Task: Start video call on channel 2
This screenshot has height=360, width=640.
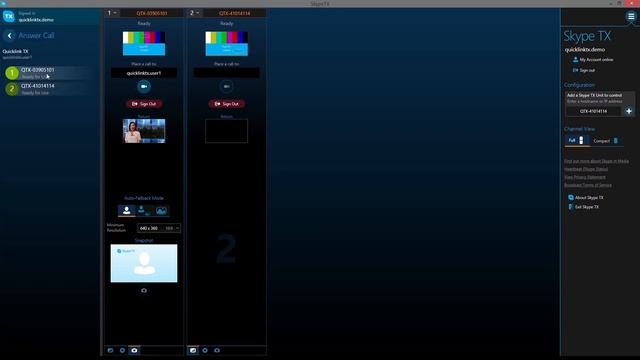Action: (x=227, y=87)
